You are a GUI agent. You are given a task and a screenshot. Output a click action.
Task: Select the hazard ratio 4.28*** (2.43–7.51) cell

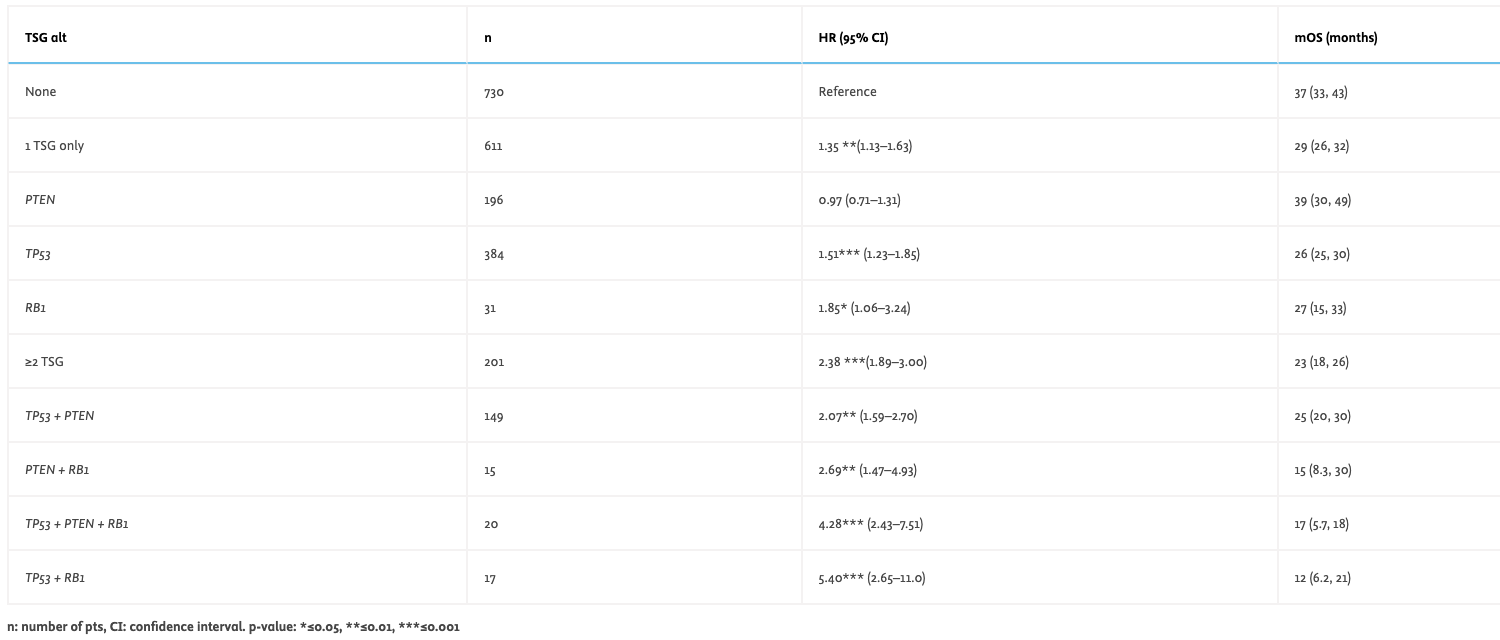pyautogui.click(x=870, y=524)
